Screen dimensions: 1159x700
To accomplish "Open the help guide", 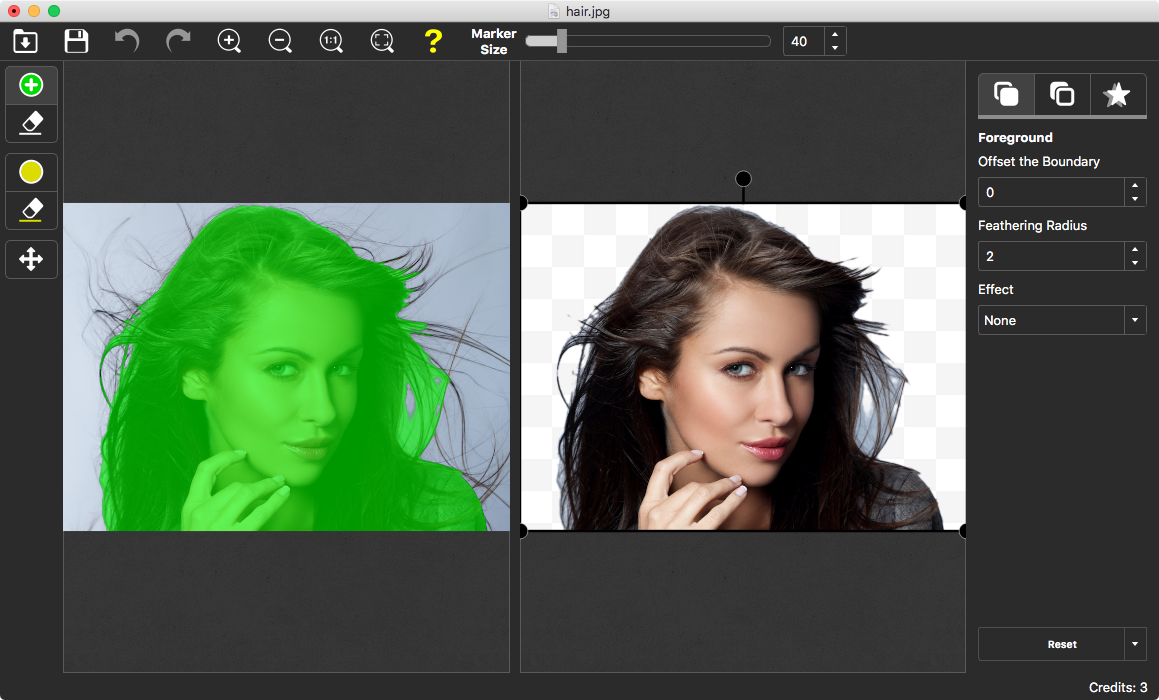I will [433, 41].
